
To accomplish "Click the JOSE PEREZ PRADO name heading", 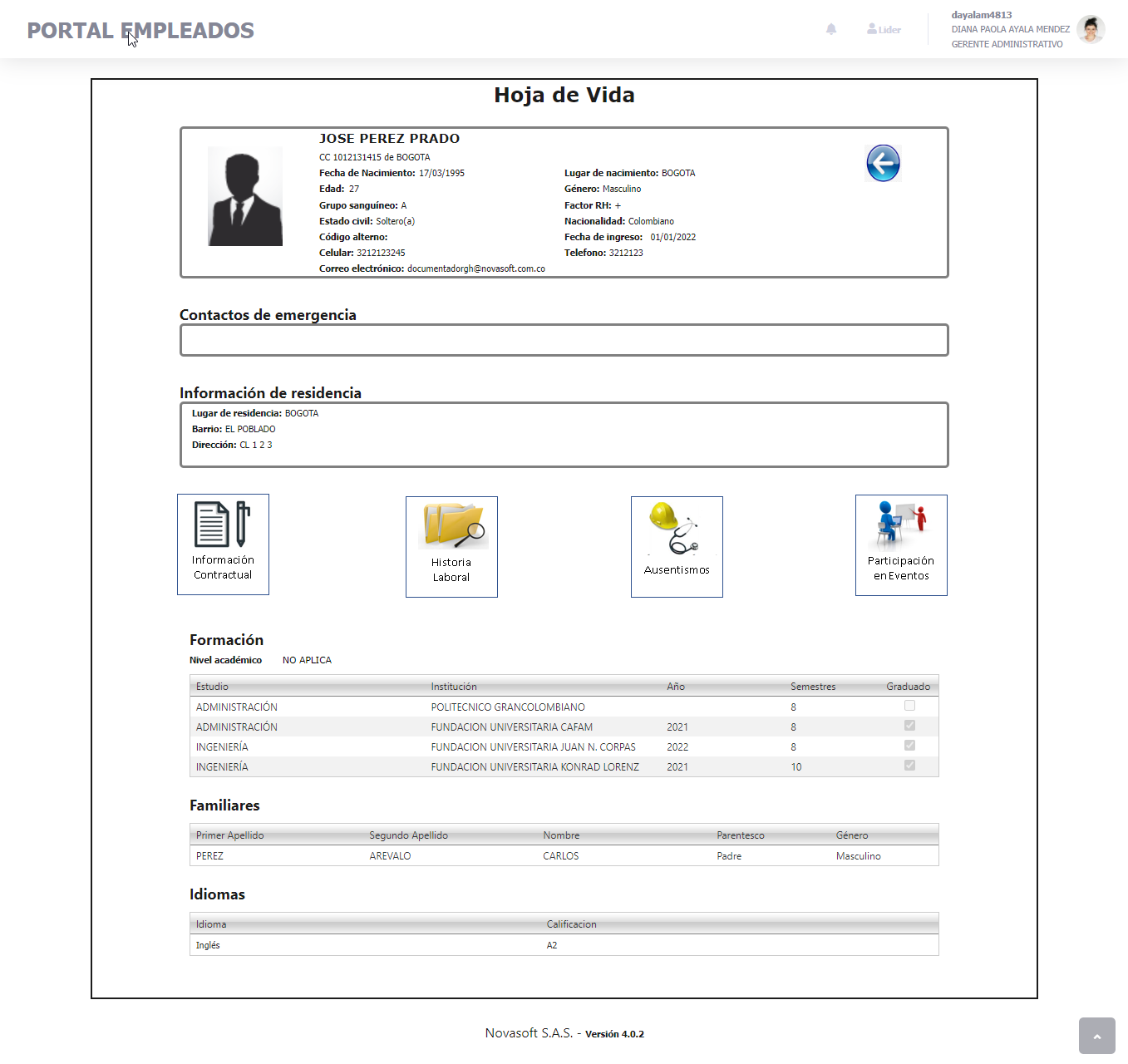I will pyautogui.click(x=389, y=139).
